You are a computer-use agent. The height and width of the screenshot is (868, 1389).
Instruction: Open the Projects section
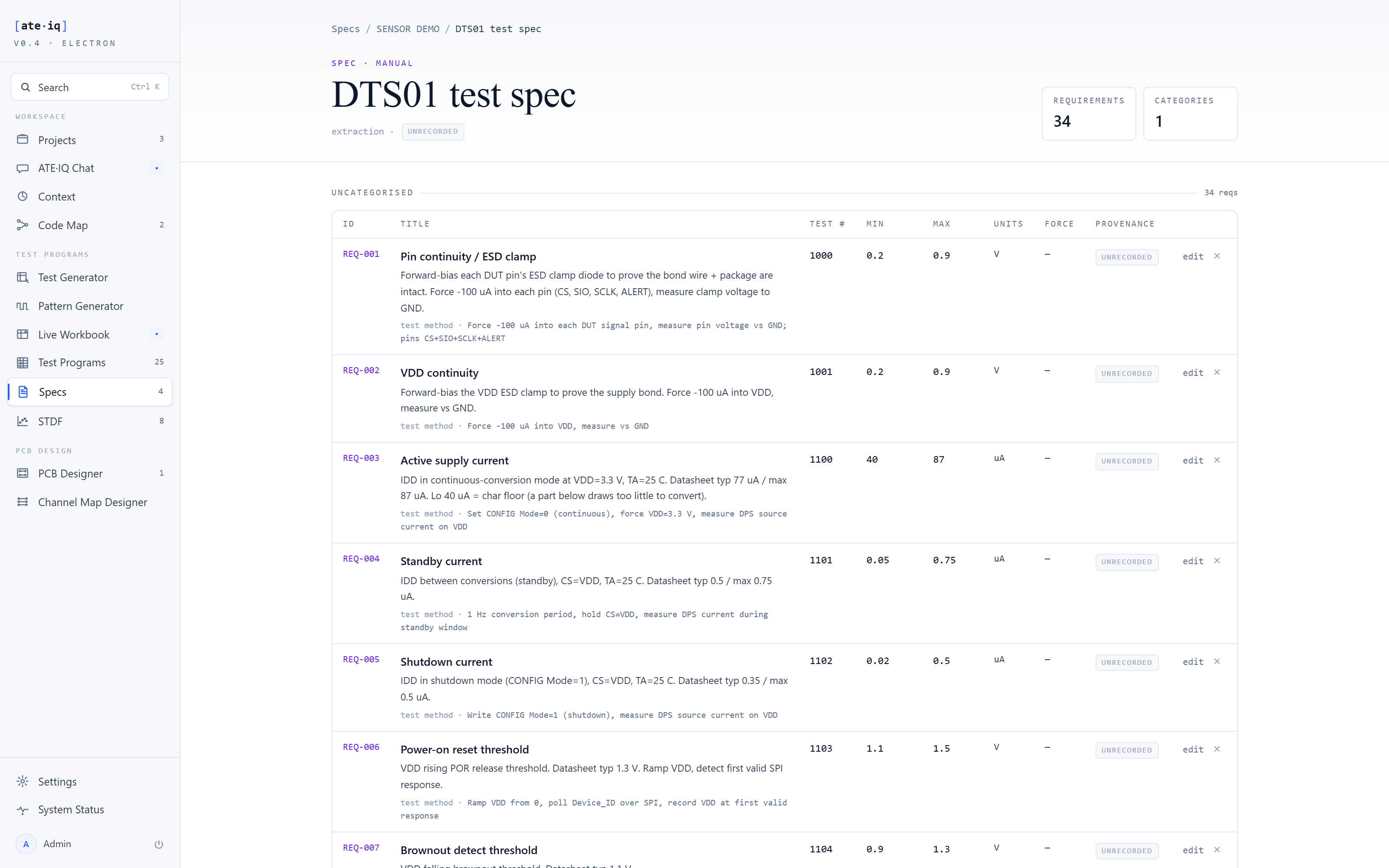click(89, 139)
